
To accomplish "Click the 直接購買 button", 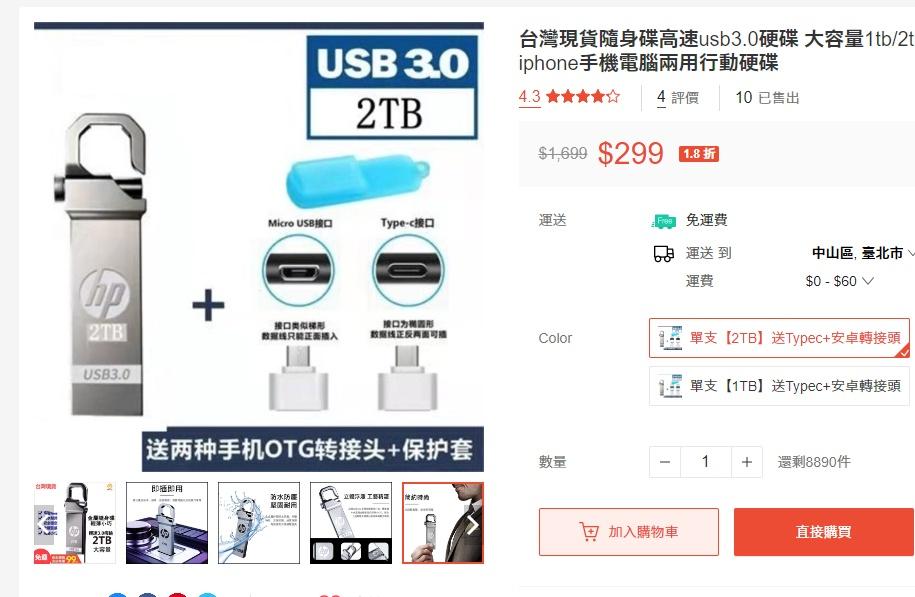I will 823,532.
